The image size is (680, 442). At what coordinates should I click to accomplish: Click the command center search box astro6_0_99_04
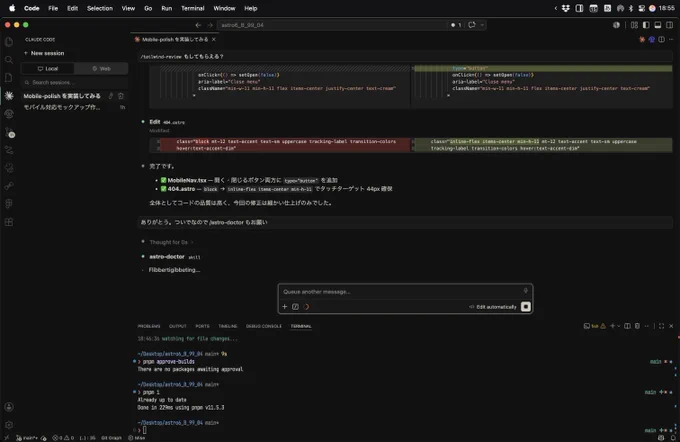[x=332, y=25]
